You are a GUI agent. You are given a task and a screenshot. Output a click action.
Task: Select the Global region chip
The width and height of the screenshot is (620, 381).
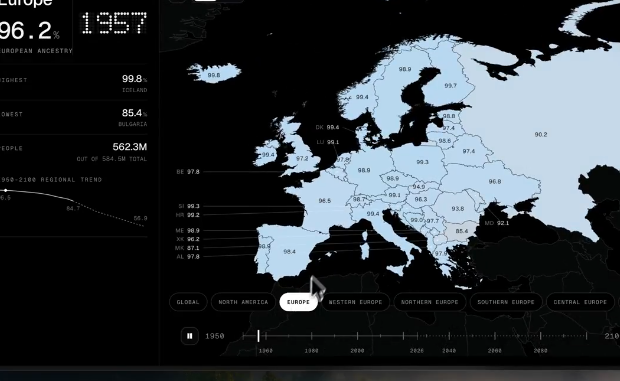(x=188, y=302)
